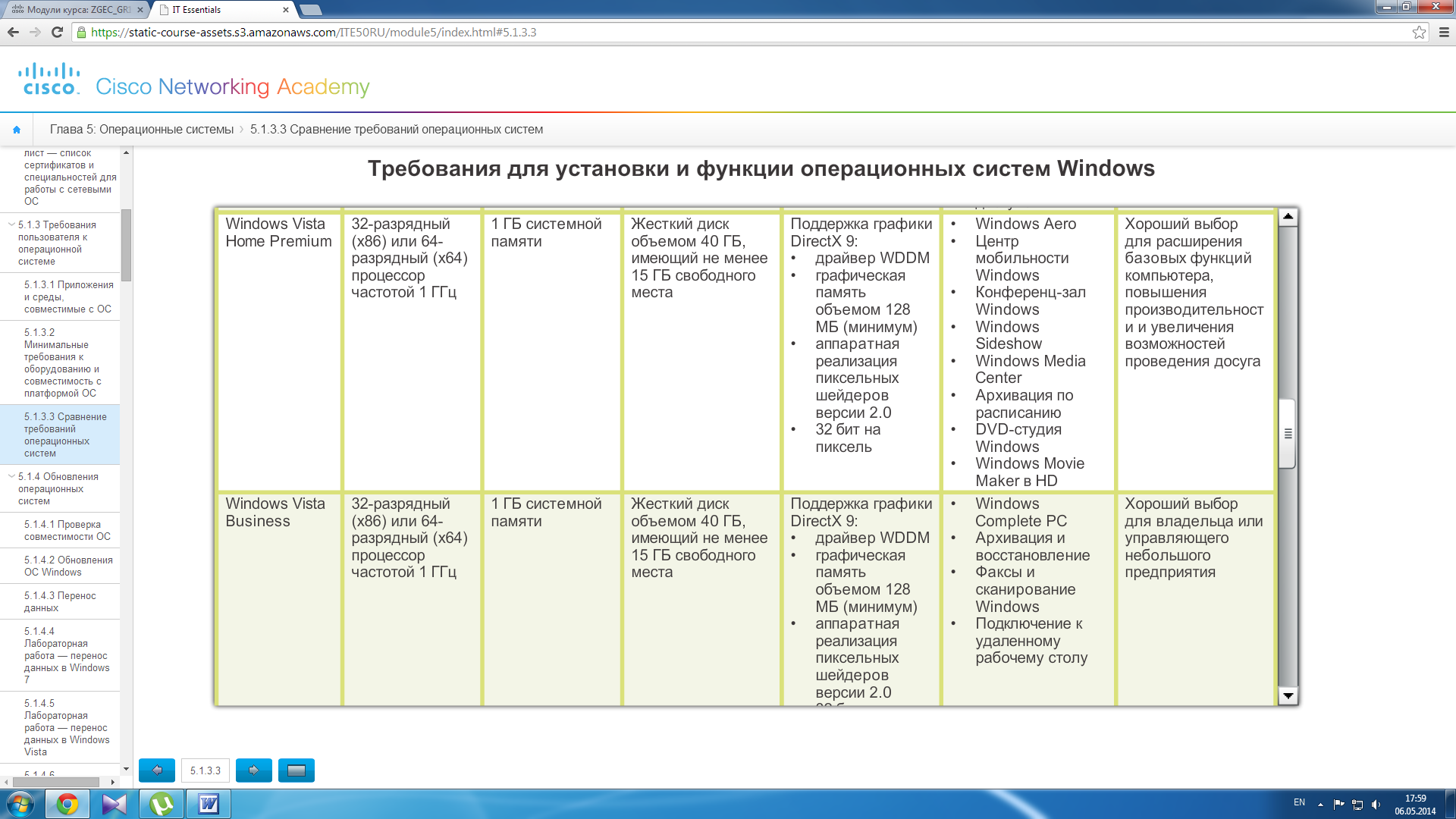Click the table scrollbar thumb

(1288, 434)
